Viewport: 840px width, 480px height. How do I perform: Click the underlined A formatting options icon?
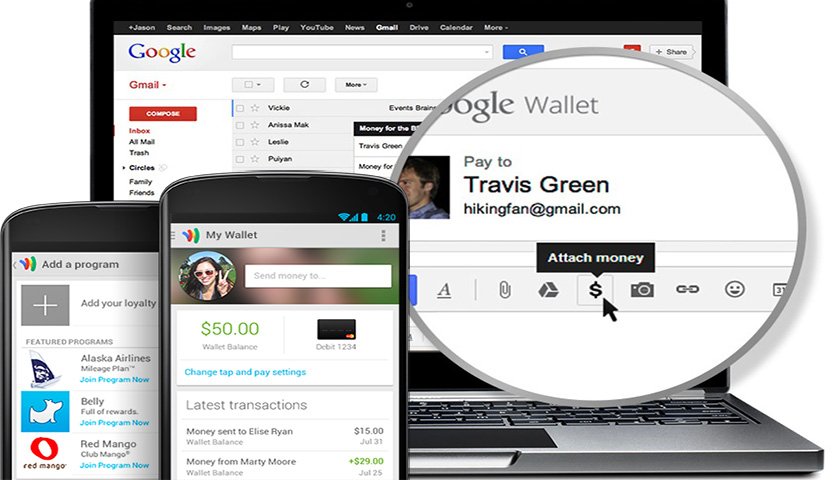(444, 290)
